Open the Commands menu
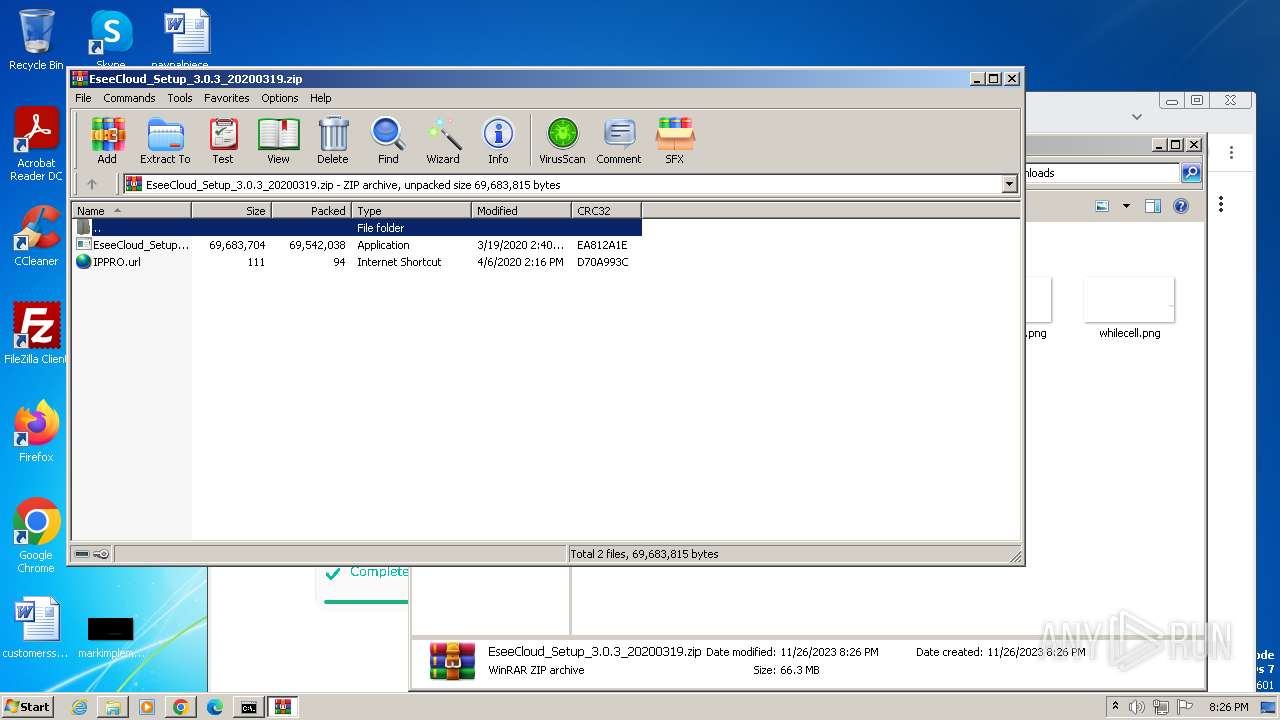Screen dimensions: 1280x720 click(129, 98)
